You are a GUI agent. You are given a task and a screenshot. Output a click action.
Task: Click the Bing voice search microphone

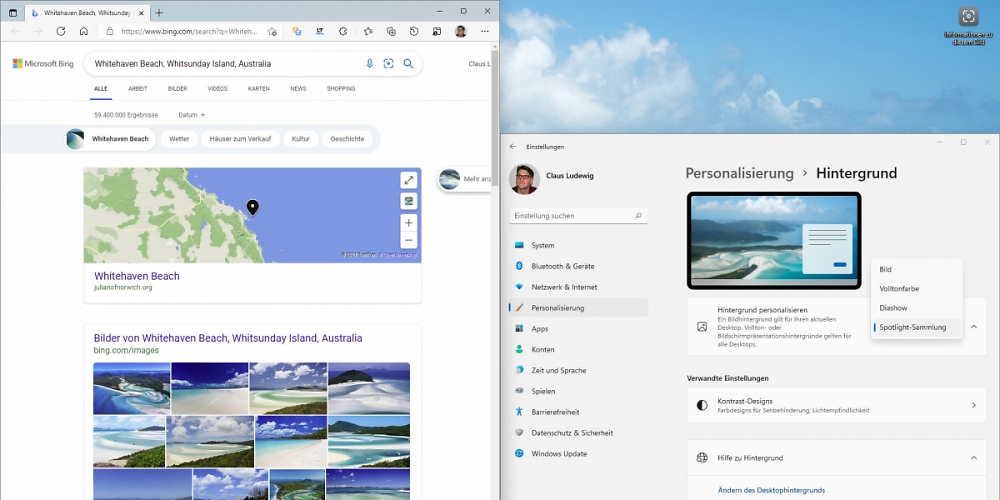click(x=369, y=64)
